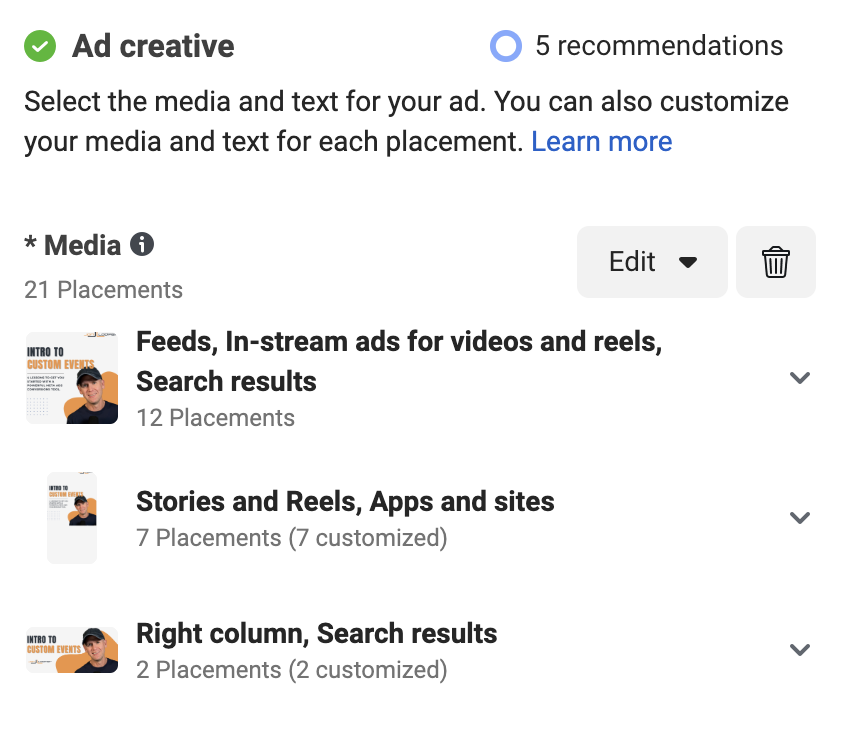Viewport: 842px width, 736px height.
Task: Click the 12 Placements label
Action: [216, 418]
